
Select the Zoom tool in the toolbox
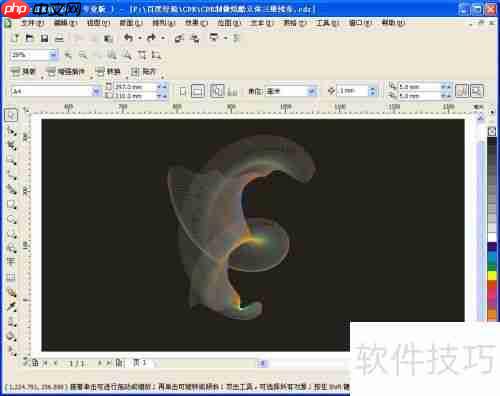point(11,161)
